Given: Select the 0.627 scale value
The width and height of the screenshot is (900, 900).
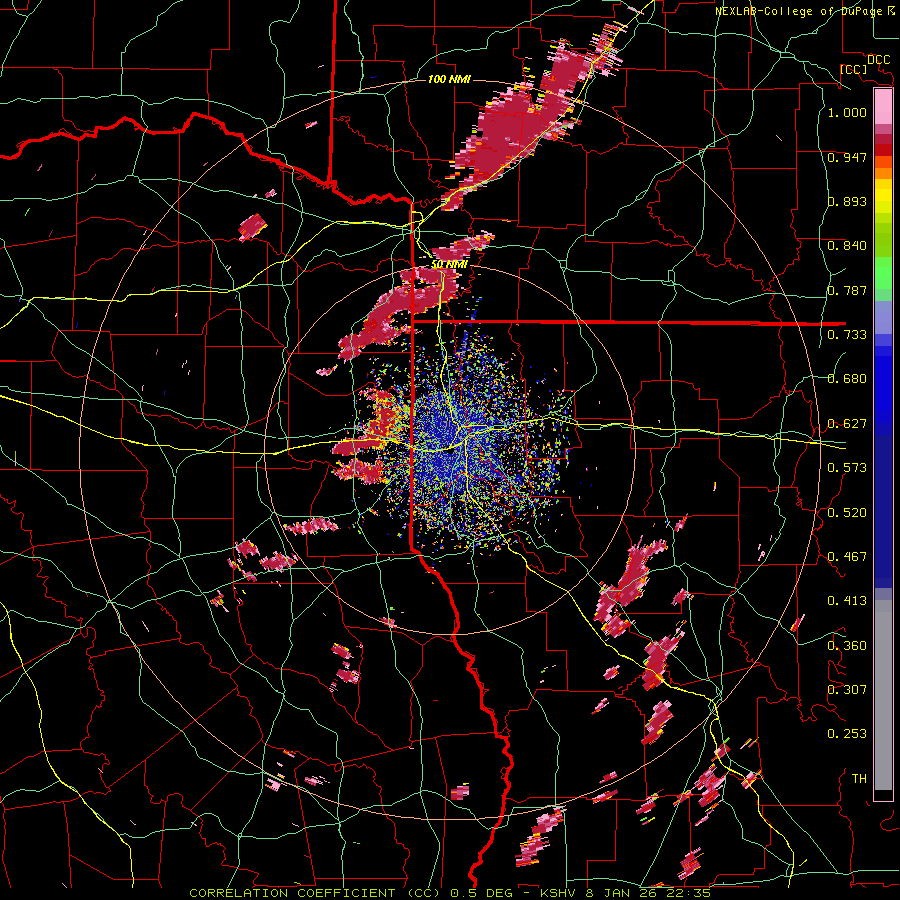Looking at the screenshot, I should click(x=847, y=424).
